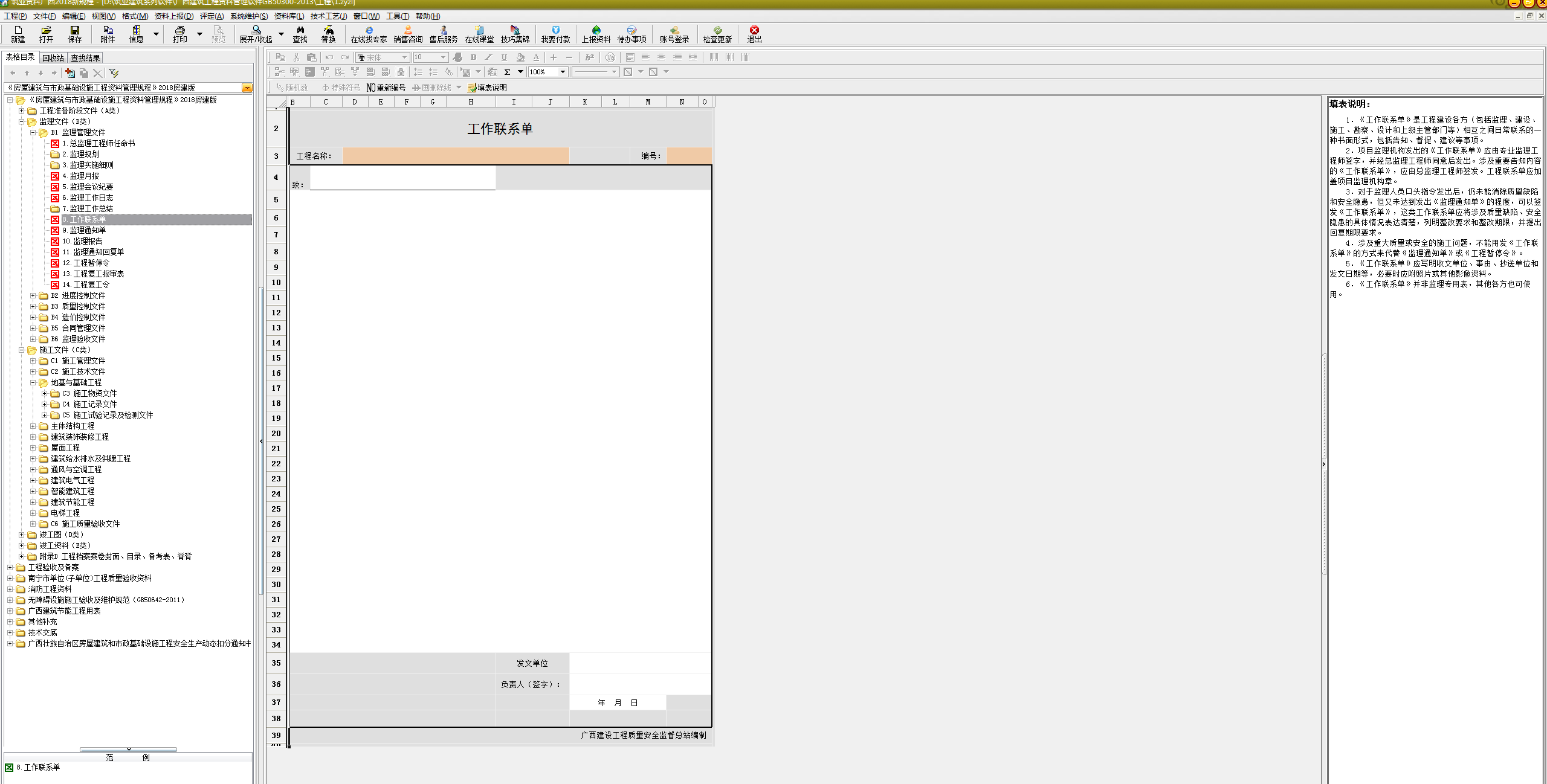
Task: Switch to the 查找结果 tab
Action: click(x=85, y=58)
